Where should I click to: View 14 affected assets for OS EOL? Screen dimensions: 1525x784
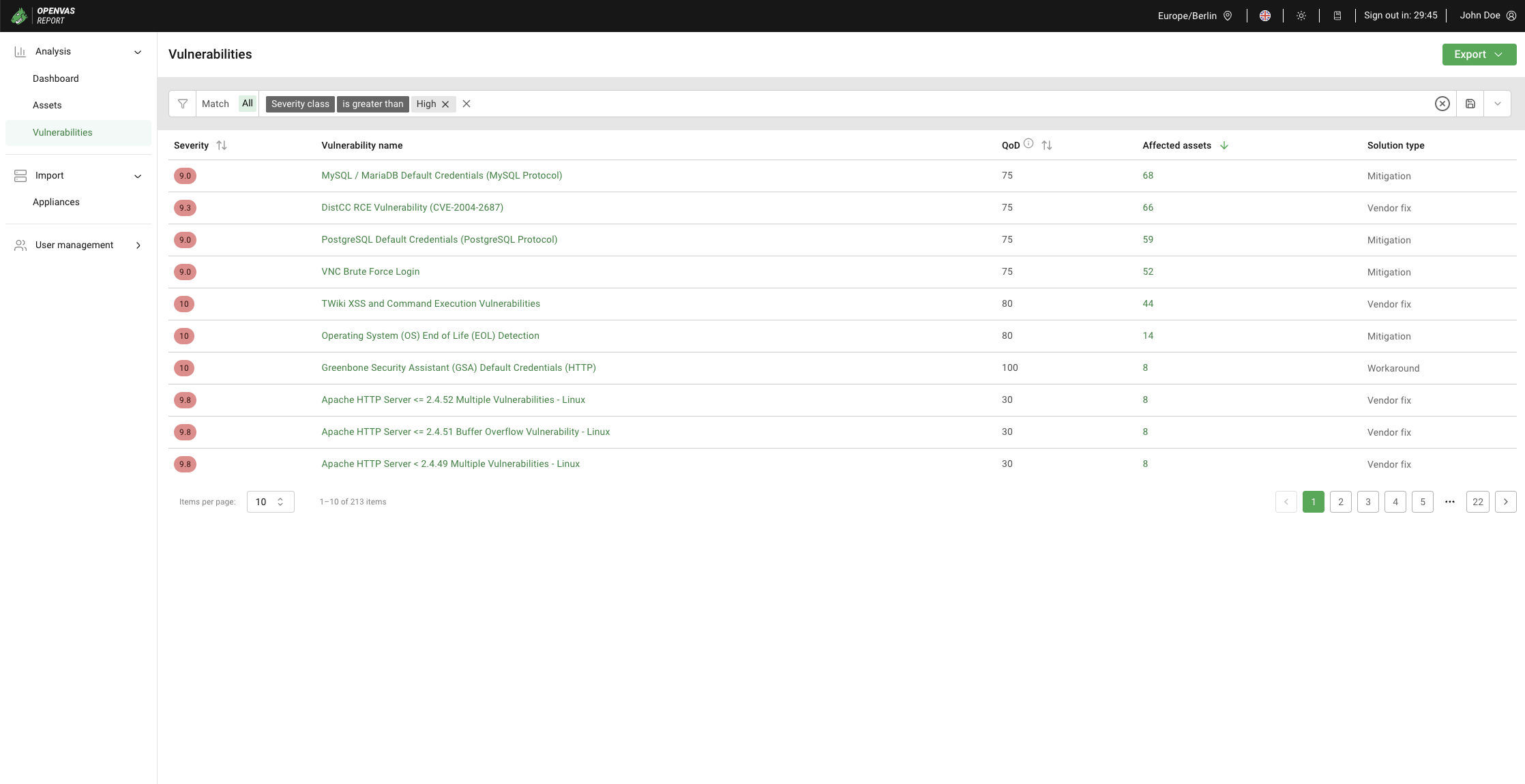pos(1148,335)
